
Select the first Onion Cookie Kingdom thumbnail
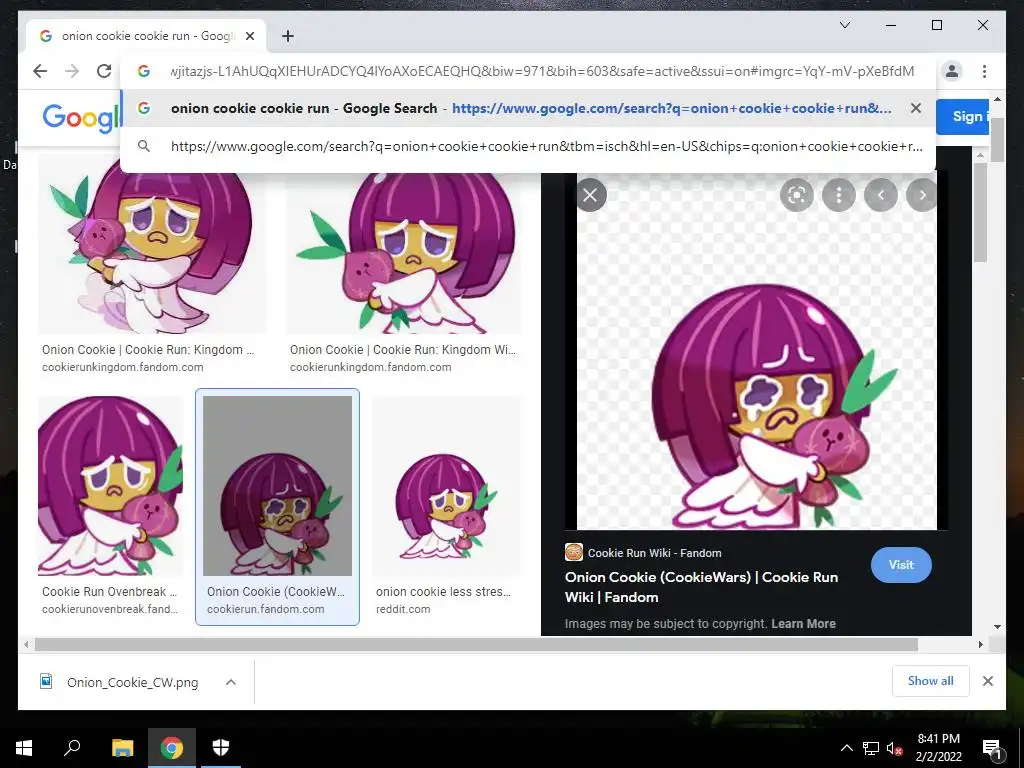[x=152, y=245]
